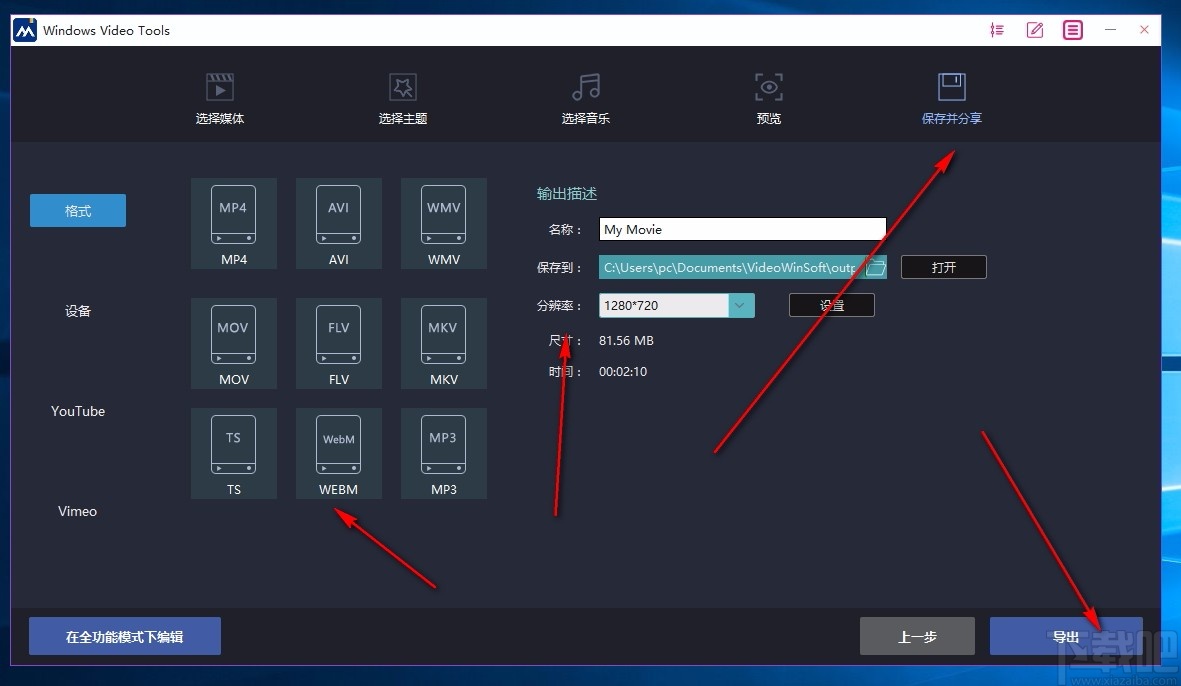Click the My Movie name input field
1181x686 pixels.
coord(741,229)
